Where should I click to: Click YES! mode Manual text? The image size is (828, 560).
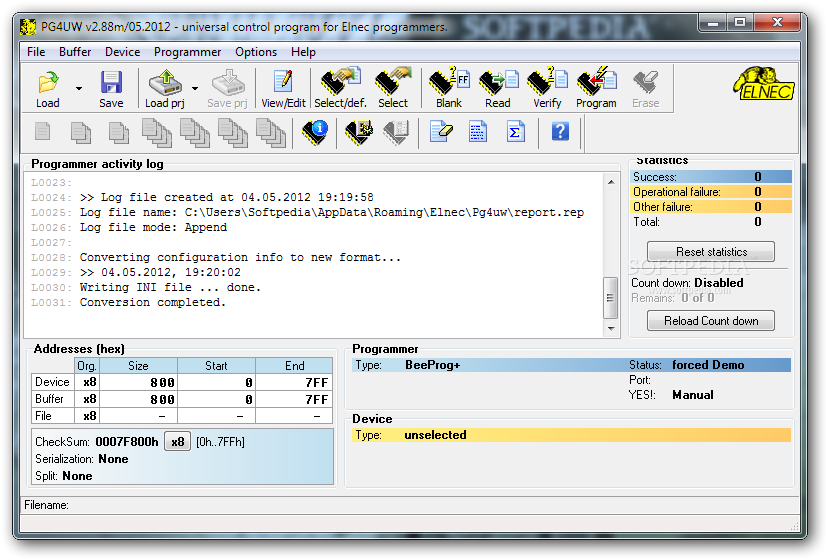point(692,395)
